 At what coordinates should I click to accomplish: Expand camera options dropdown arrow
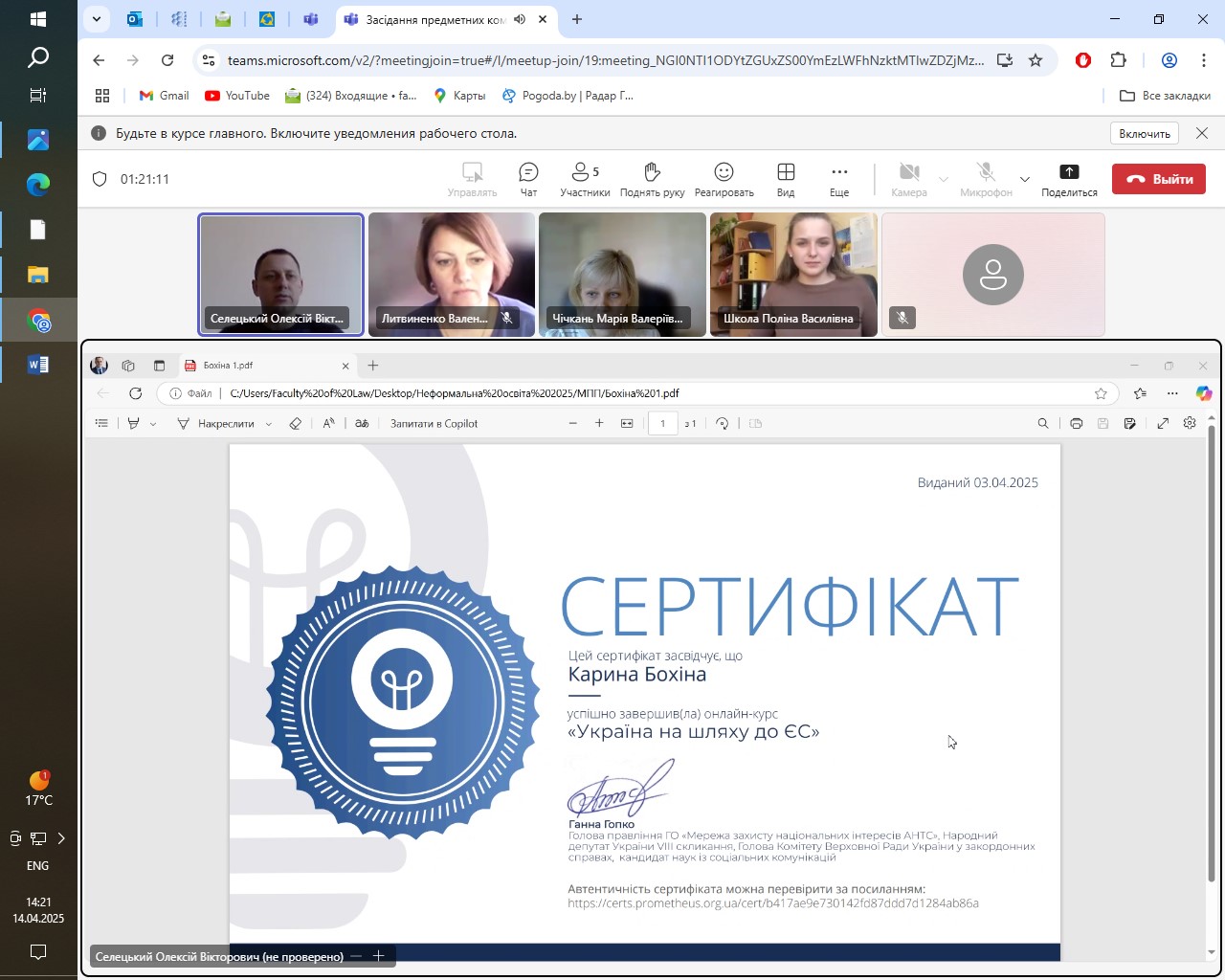[x=944, y=179]
